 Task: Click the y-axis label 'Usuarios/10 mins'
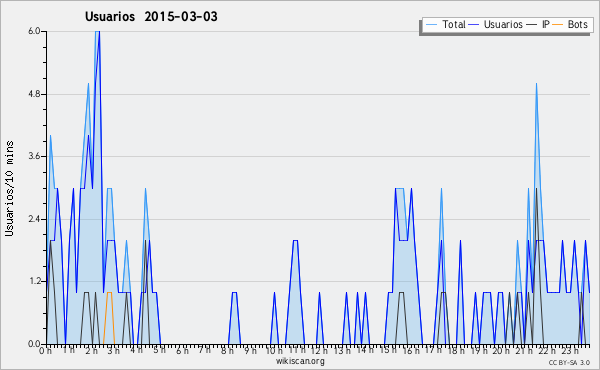tap(9, 188)
